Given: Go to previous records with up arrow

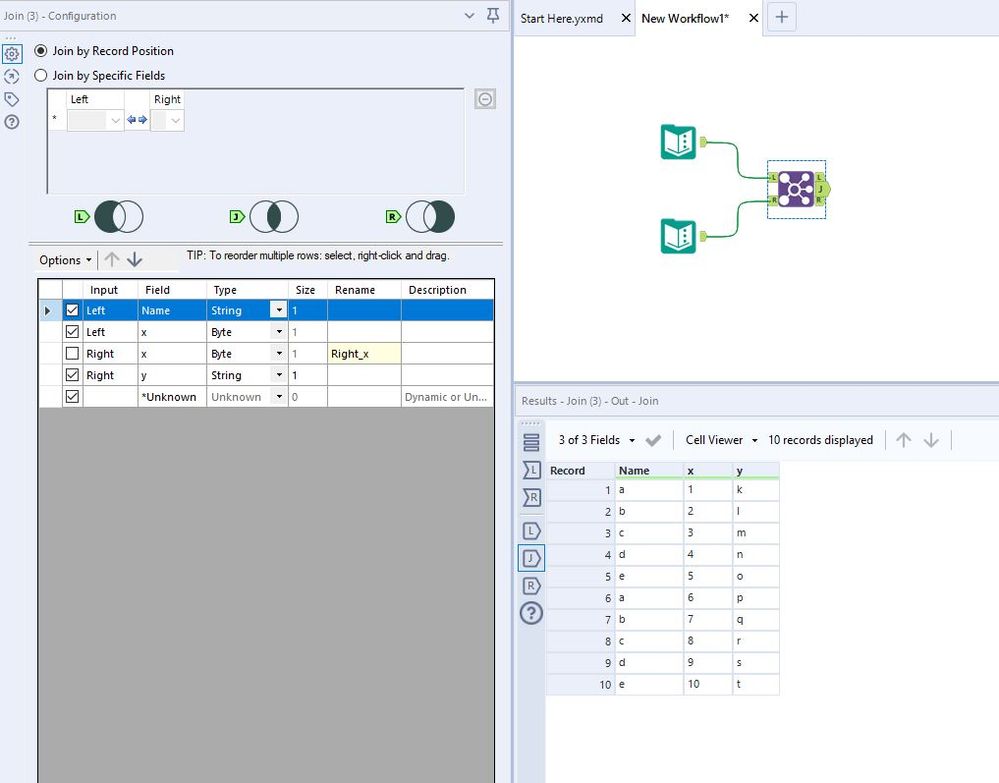Looking at the screenshot, I should (903, 440).
